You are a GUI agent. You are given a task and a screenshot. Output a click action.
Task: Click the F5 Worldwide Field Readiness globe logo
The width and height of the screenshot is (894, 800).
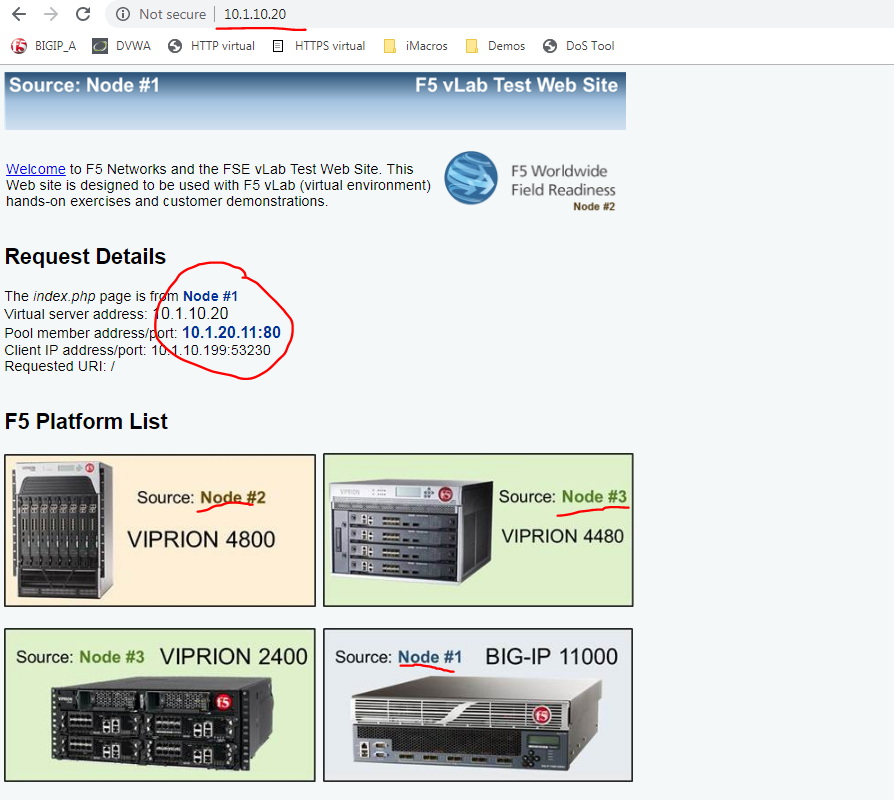pyautogui.click(x=470, y=177)
